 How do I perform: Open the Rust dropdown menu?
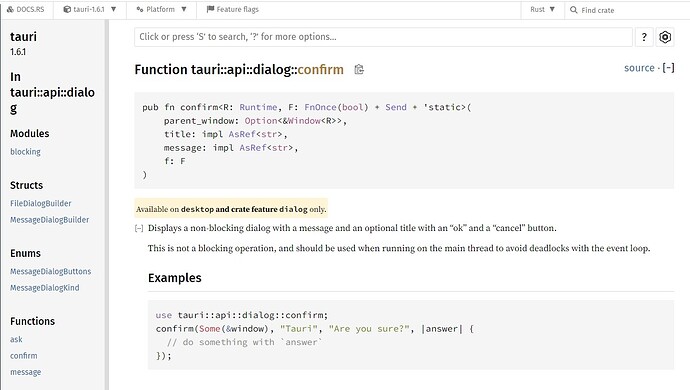coord(542,9)
